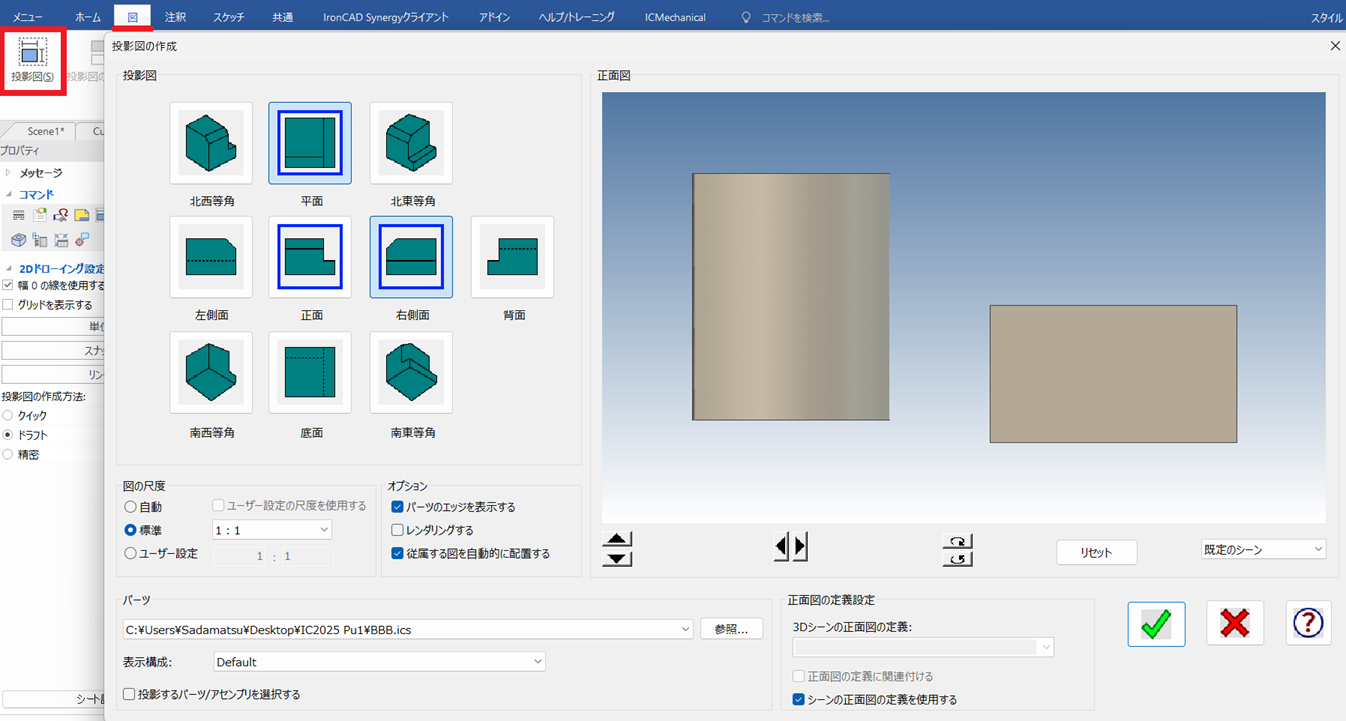Viewport: 1346px width, 721px height.
Task: Click the リセット button
Action: click(x=1096, y=553)
